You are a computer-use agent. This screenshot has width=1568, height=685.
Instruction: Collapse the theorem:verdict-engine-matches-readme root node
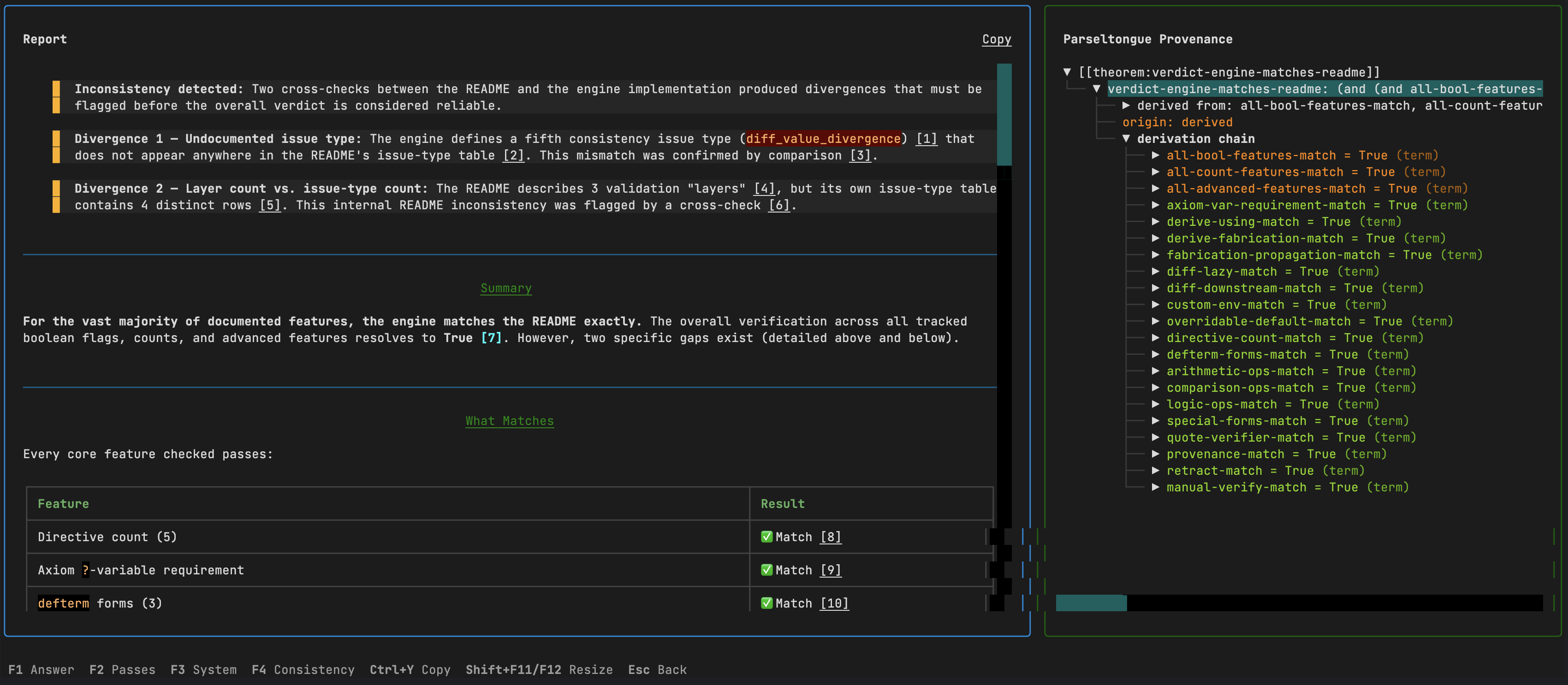click(x=1067, y=72)
